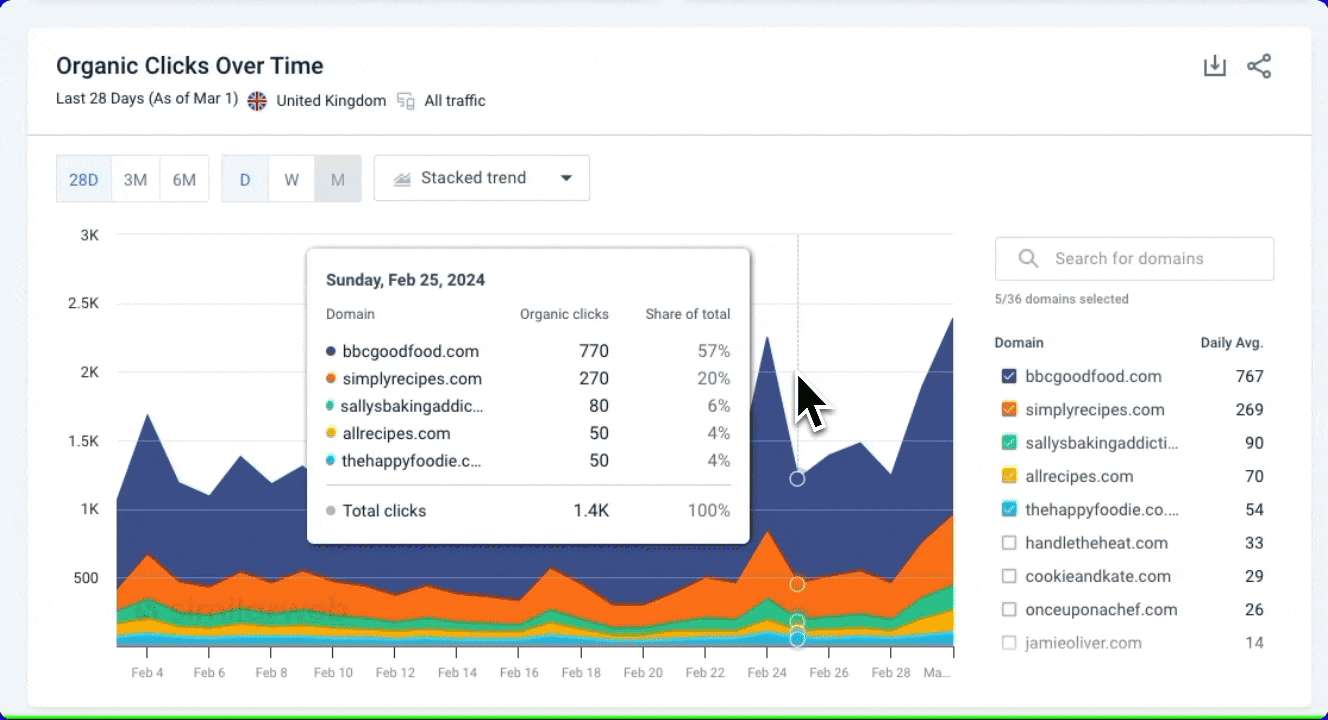The width and height of the screenshot is (1328, 720).
Task: Click the Daily Avg. column header
Action: 1232,343
